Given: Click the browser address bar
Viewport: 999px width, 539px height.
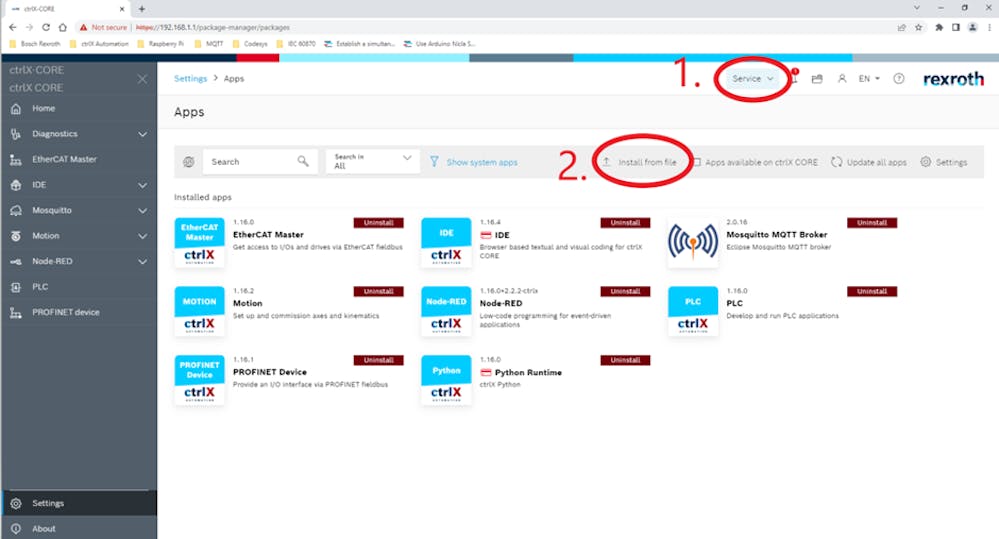Looking at the screenshot, I should [484, 27].
